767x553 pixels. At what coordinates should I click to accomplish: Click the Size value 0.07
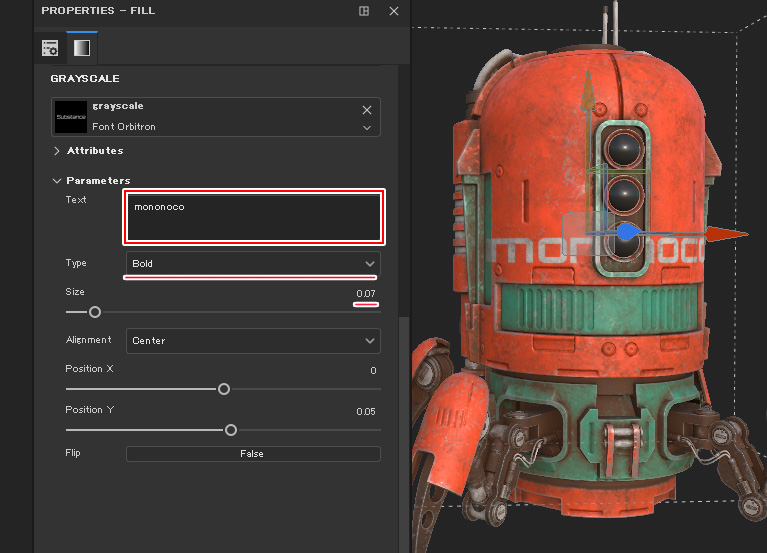pyautogui.click(x=366, y=293)
